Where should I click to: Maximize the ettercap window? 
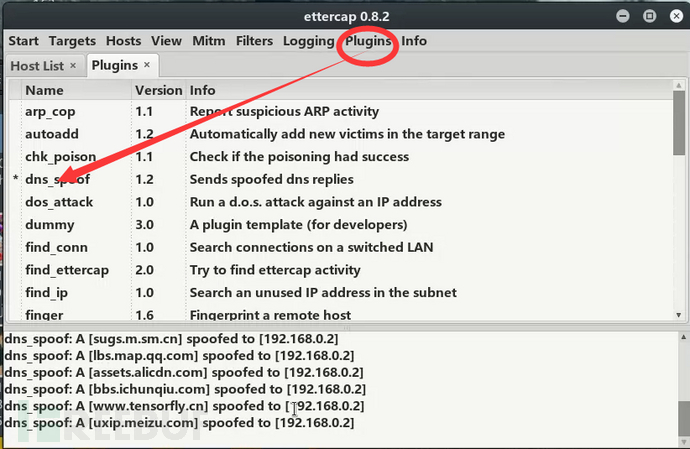650,16
